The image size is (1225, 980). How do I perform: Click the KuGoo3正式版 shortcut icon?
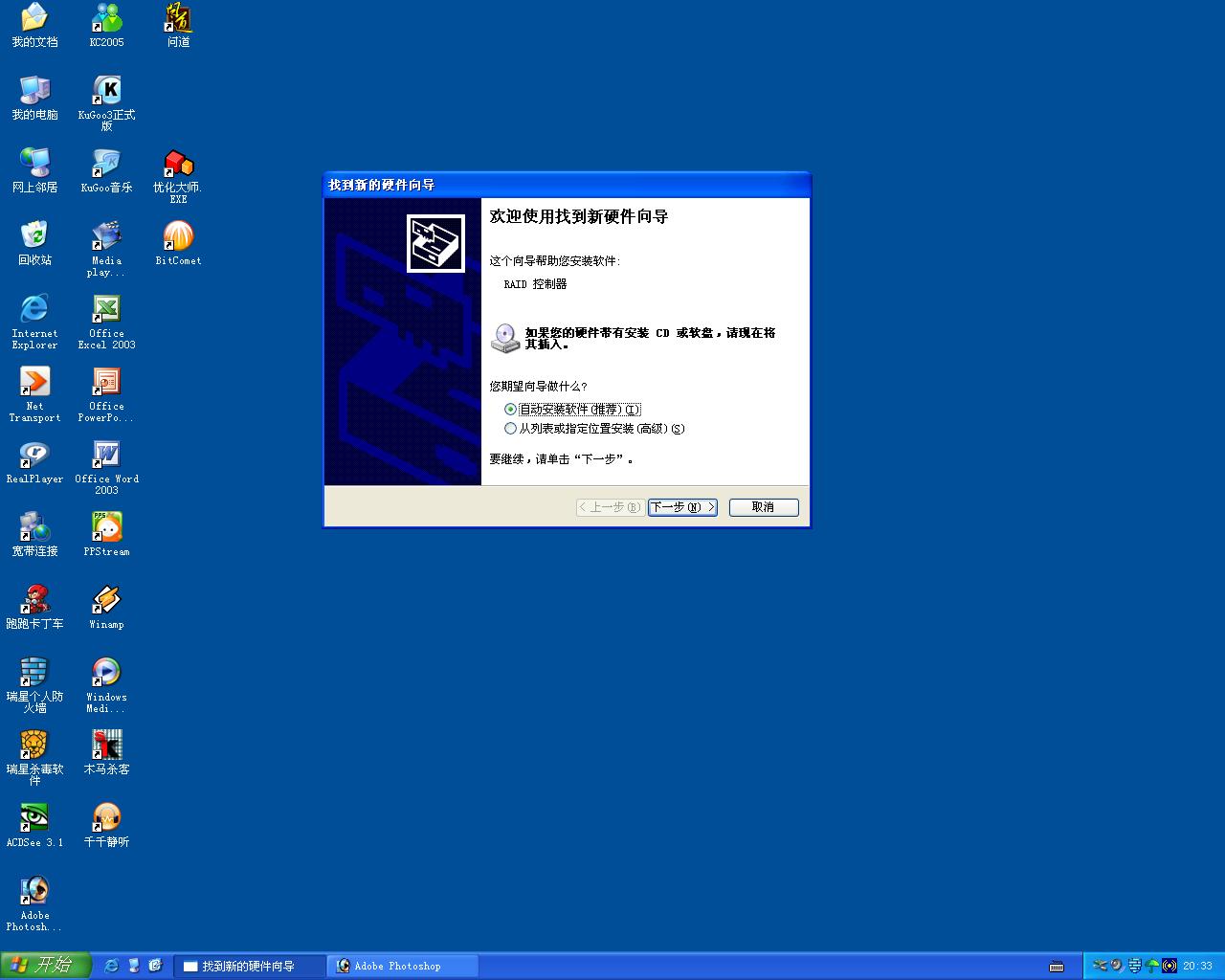106,103
